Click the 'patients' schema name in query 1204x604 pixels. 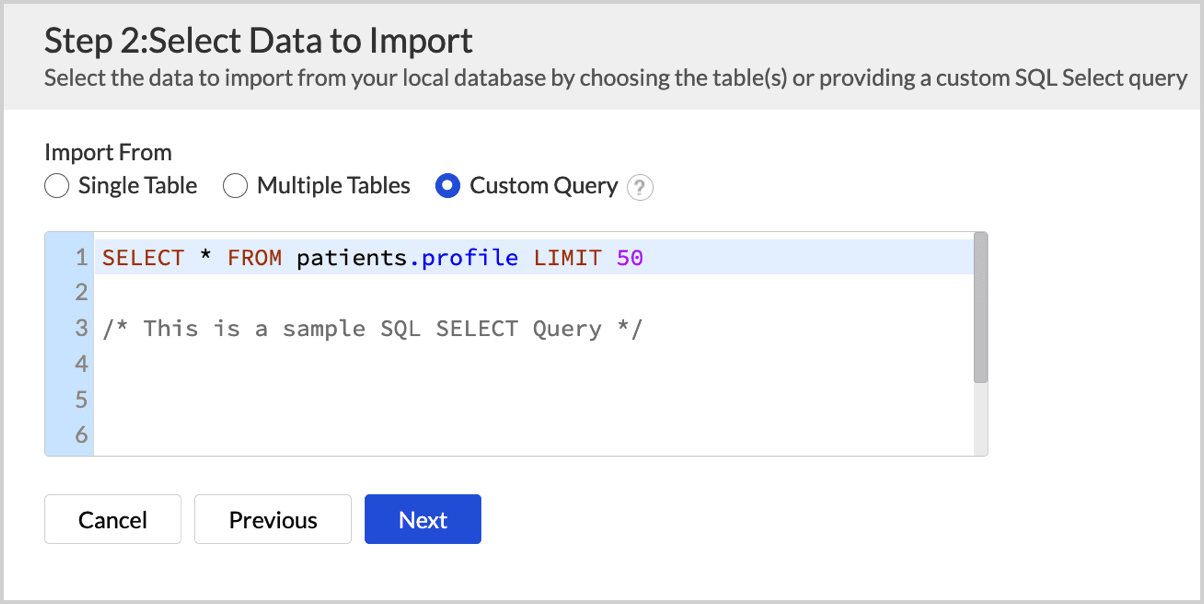coord(352,258)
